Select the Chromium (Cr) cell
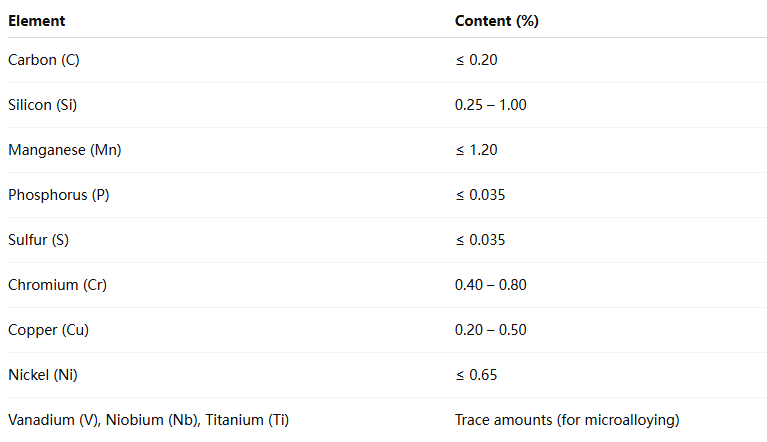 point(57,285)
